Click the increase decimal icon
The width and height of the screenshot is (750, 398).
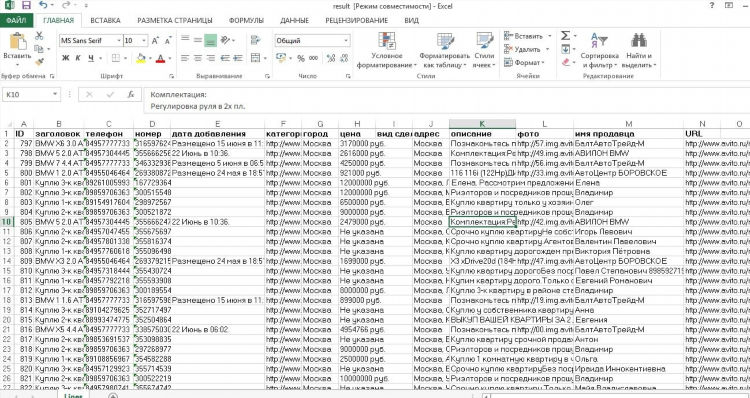[331, 58]
